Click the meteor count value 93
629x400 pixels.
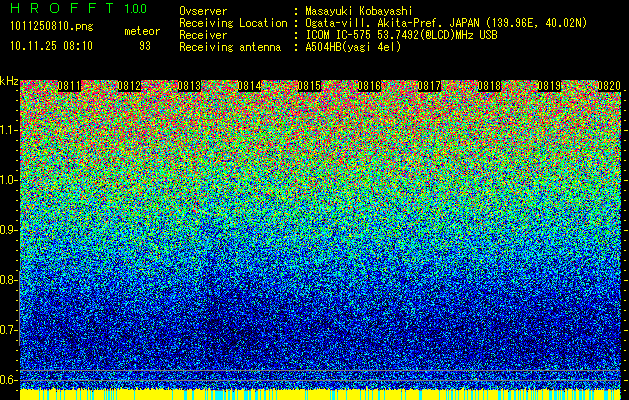(x=145, y=46)
